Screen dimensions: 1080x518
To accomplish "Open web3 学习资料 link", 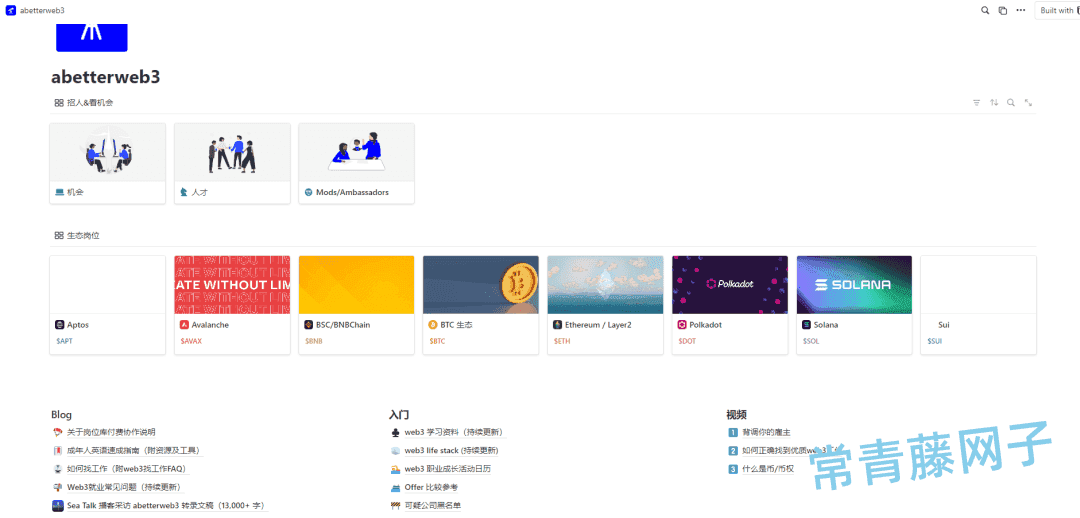I will tap(455, 433).
